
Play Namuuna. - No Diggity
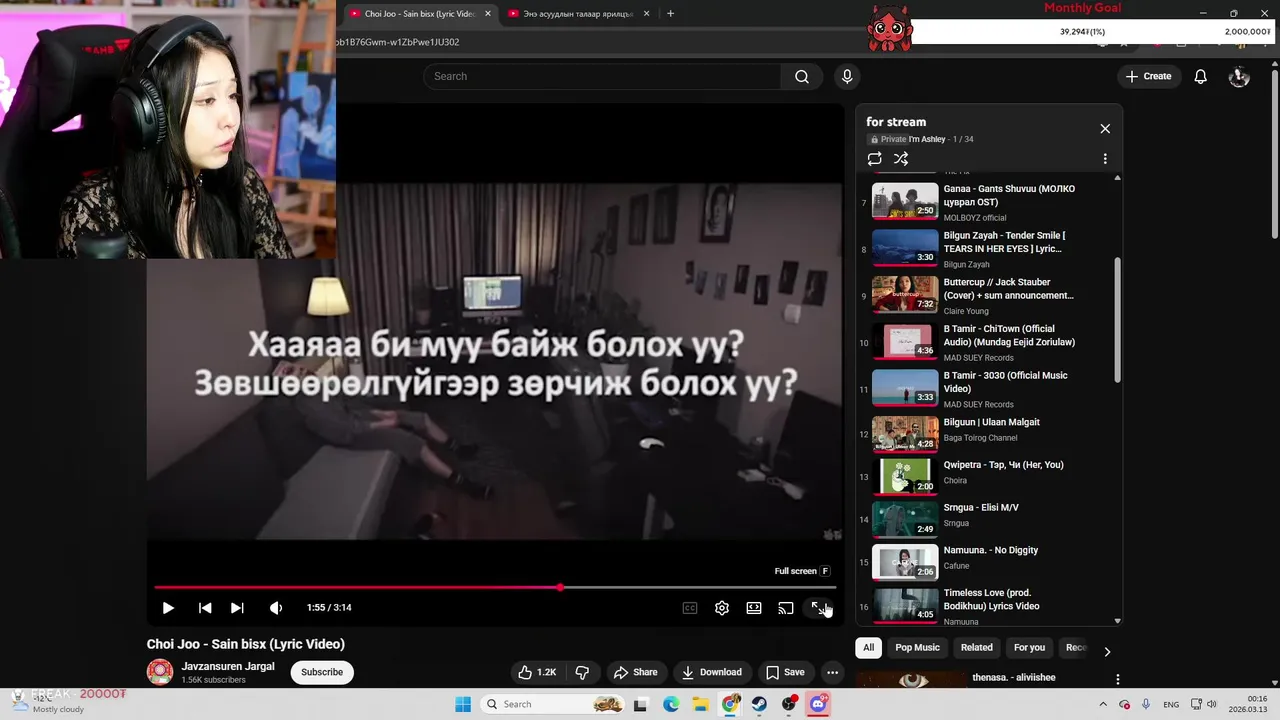point(987,562)
